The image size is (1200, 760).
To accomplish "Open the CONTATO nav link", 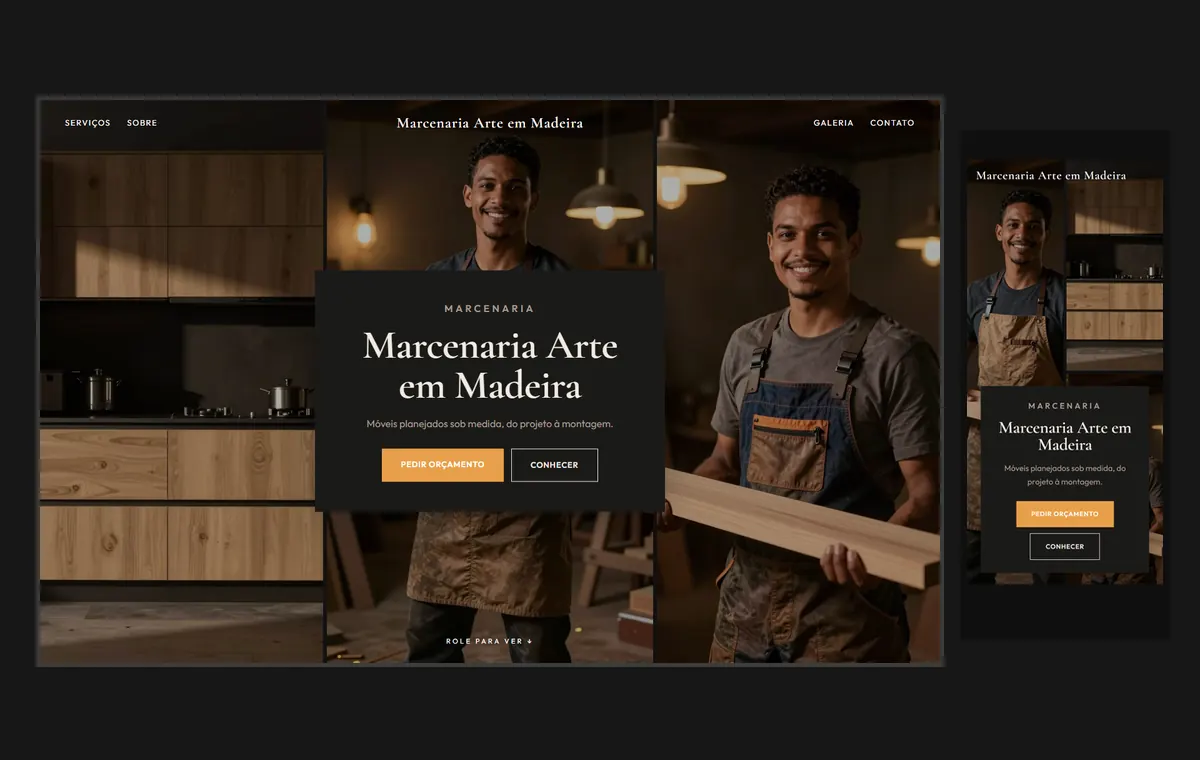I will 892,123.
